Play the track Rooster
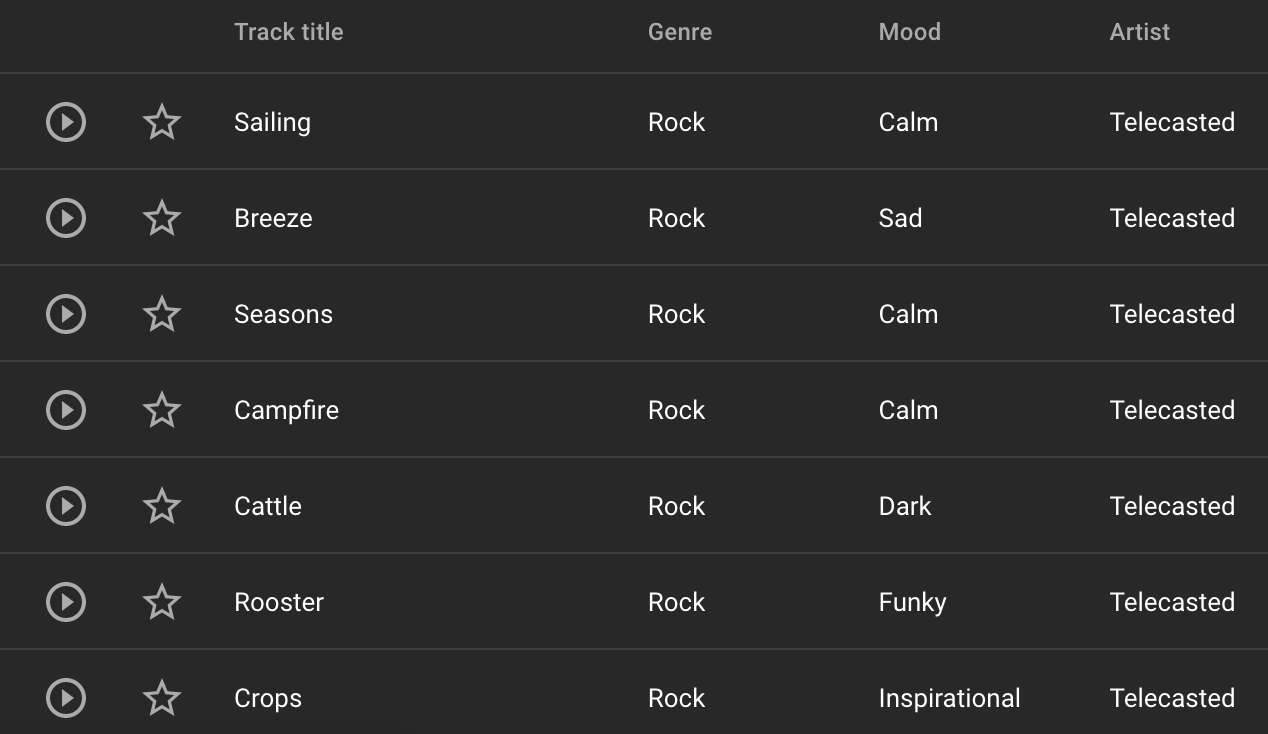Screen dimensions: 1268x734 click(x=65, y=601)
